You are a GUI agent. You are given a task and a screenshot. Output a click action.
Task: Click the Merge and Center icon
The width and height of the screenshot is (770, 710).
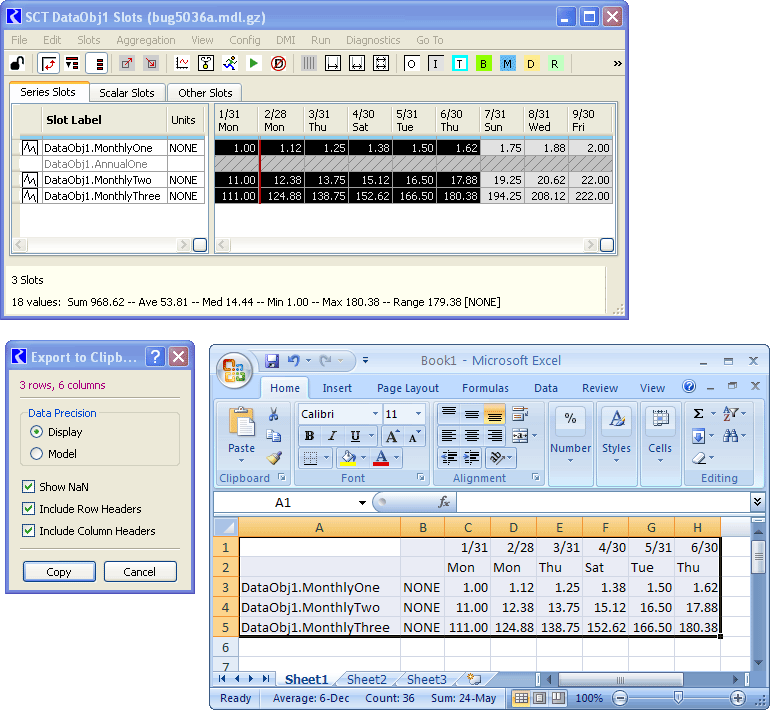coord(520,436)
